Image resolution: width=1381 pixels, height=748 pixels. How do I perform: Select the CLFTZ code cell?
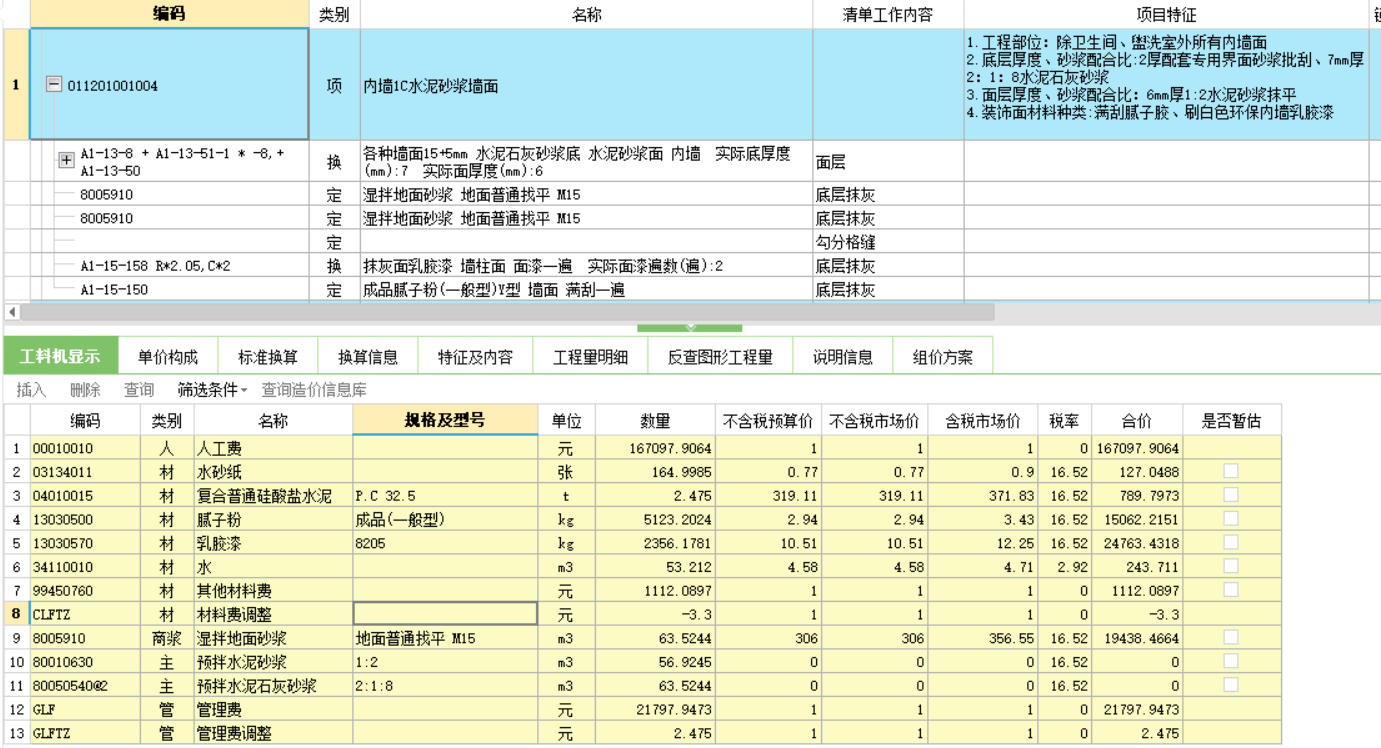click(85, 615)
